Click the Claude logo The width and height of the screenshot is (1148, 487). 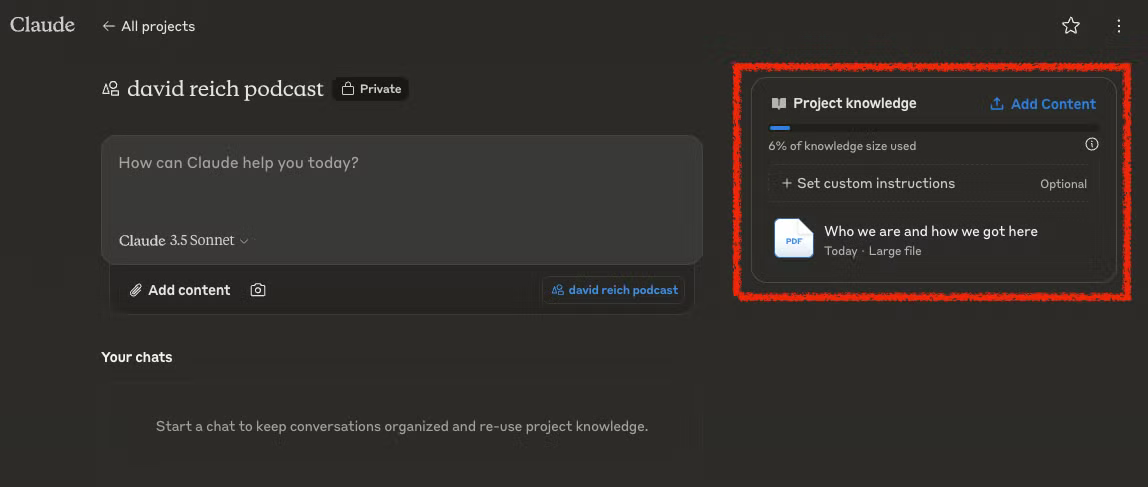(42, 25)
